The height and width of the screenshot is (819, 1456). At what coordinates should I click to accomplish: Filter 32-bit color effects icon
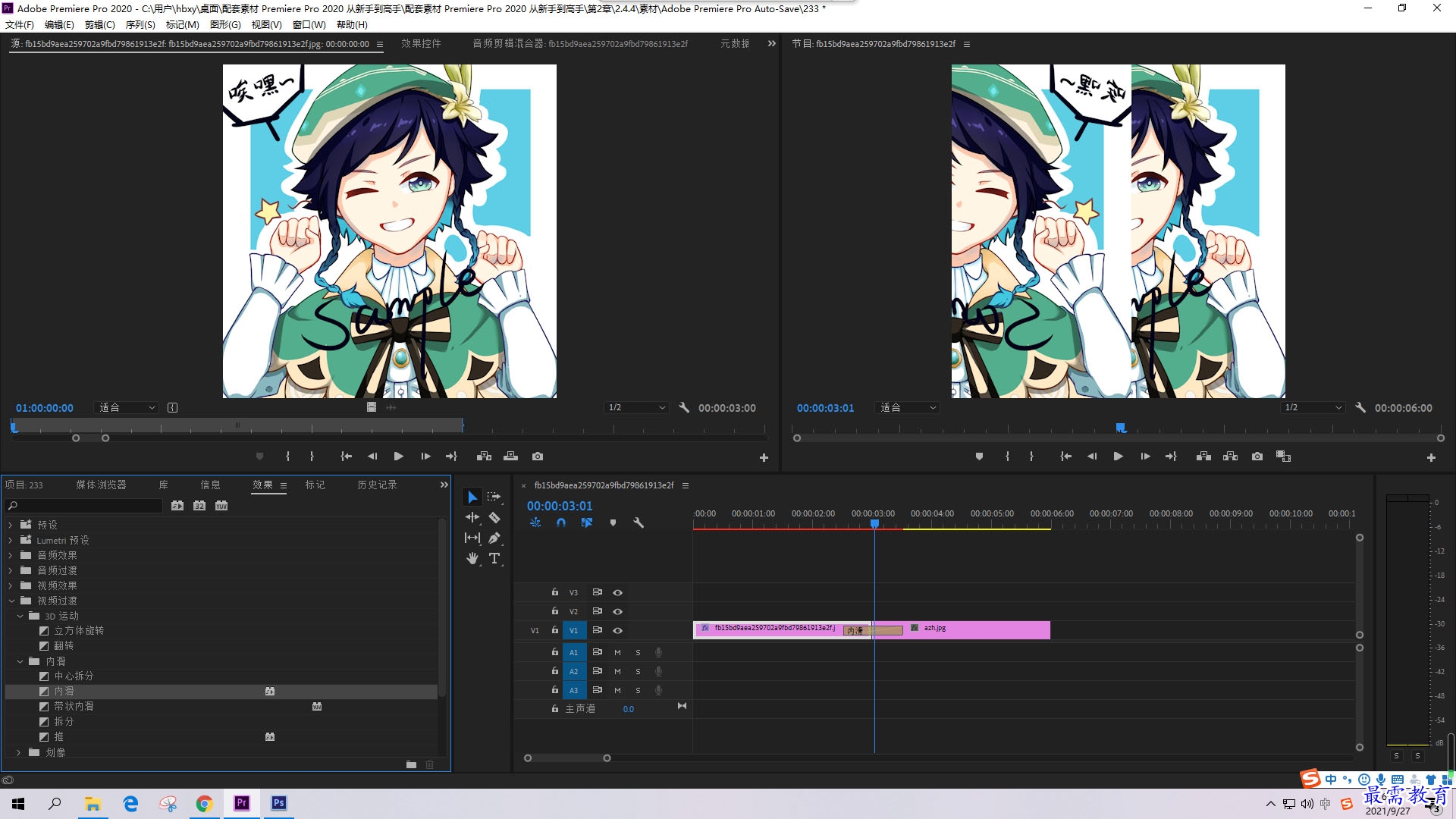pos(199,506)
